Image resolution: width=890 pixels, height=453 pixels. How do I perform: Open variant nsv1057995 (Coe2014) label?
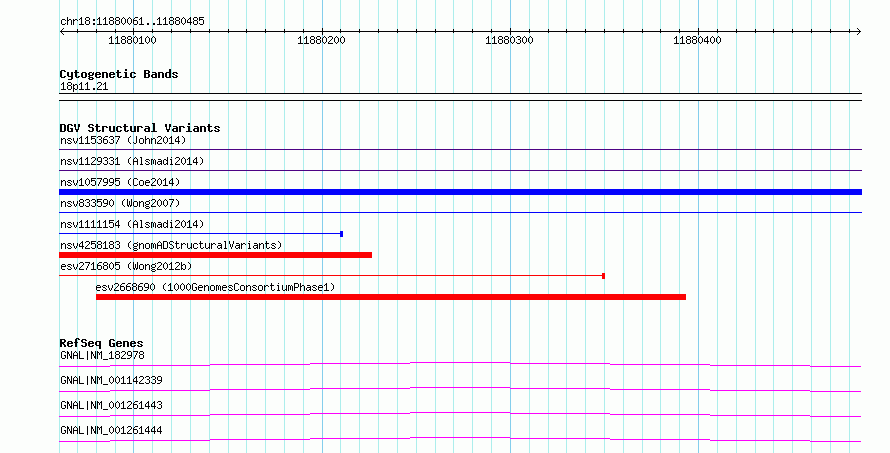coord(120,182)
